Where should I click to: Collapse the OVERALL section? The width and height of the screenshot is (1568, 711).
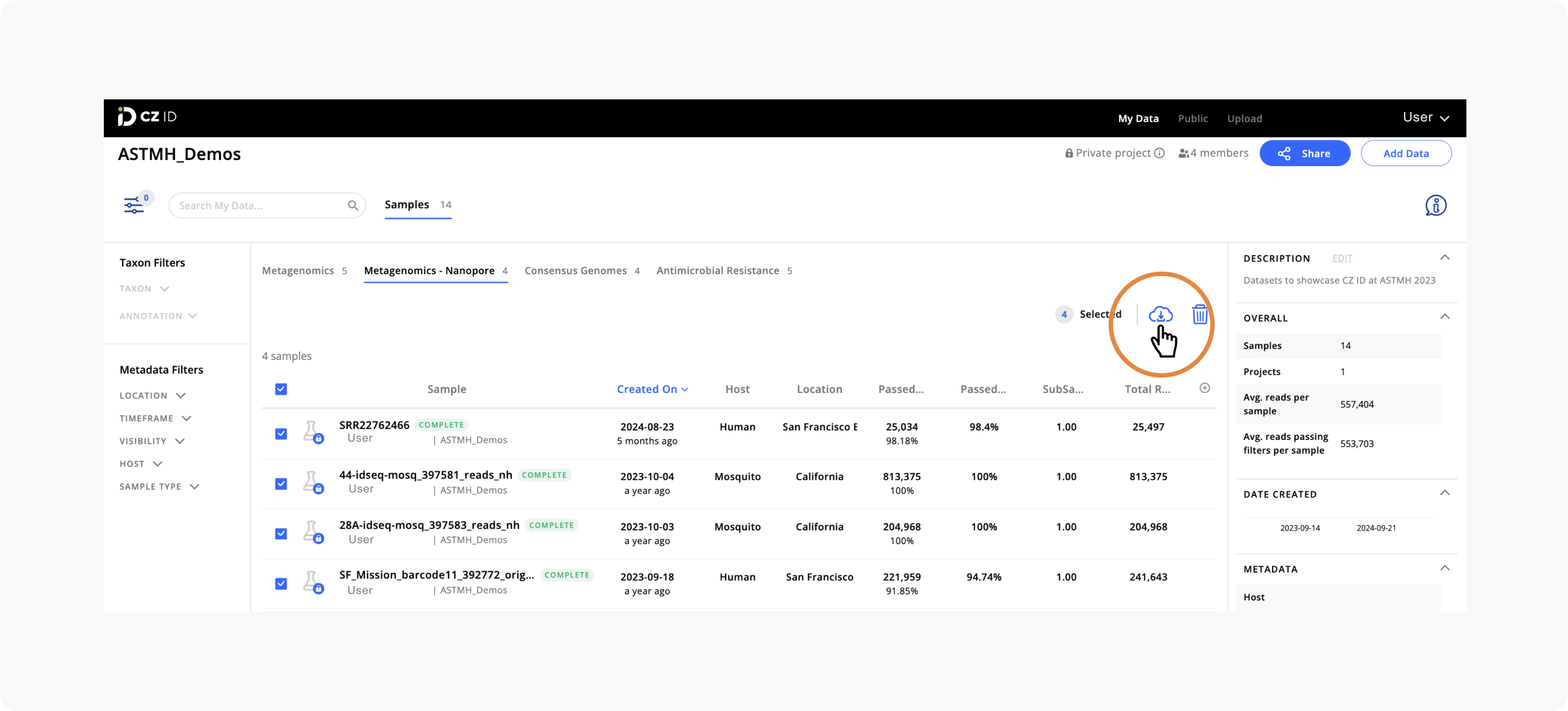coord(1444,316)
